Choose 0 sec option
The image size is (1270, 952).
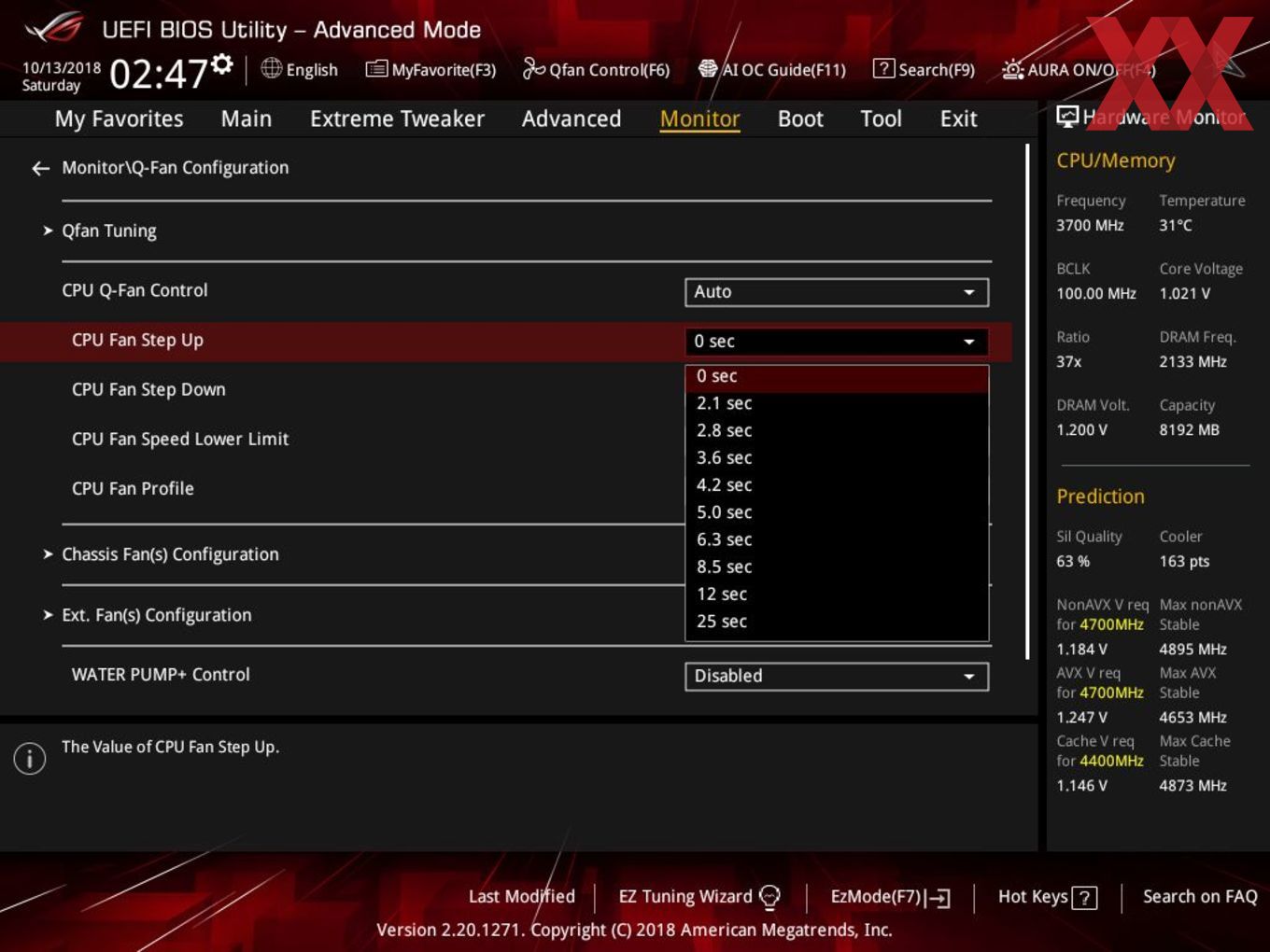tap(837, 376)
